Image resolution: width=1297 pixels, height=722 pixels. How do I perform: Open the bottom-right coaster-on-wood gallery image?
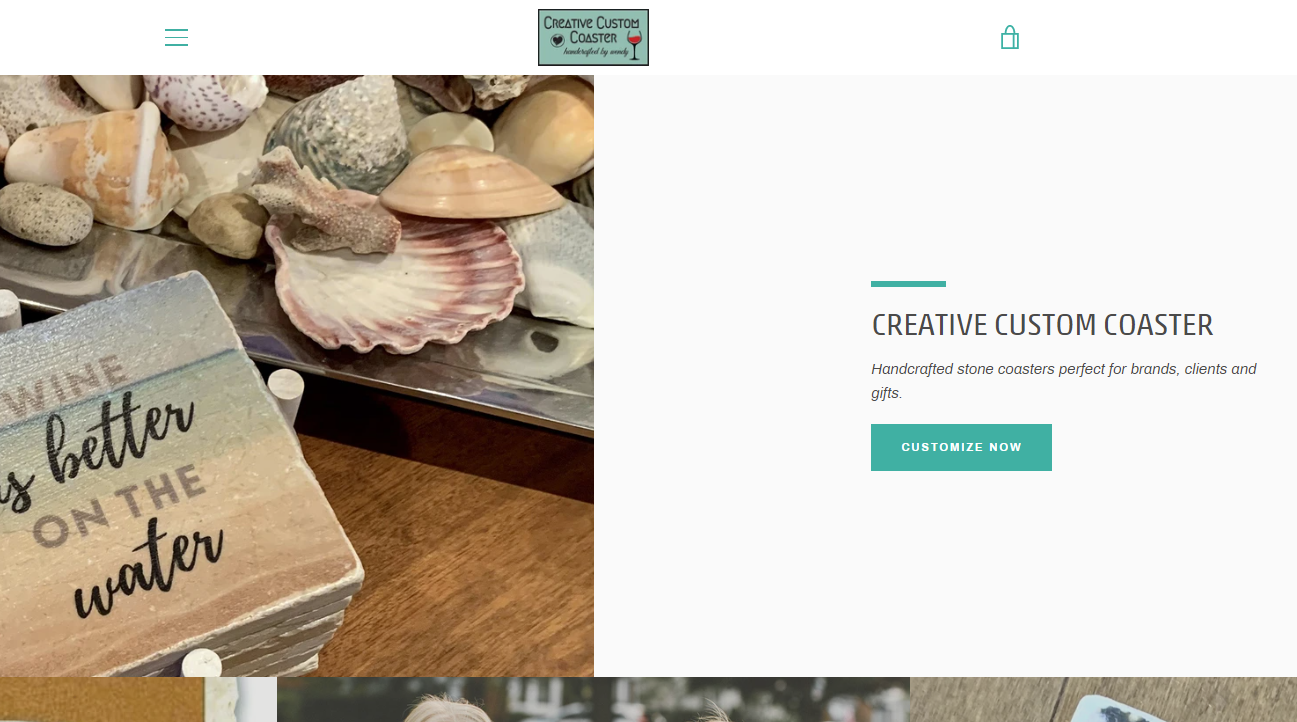[x=1103, y=700]
